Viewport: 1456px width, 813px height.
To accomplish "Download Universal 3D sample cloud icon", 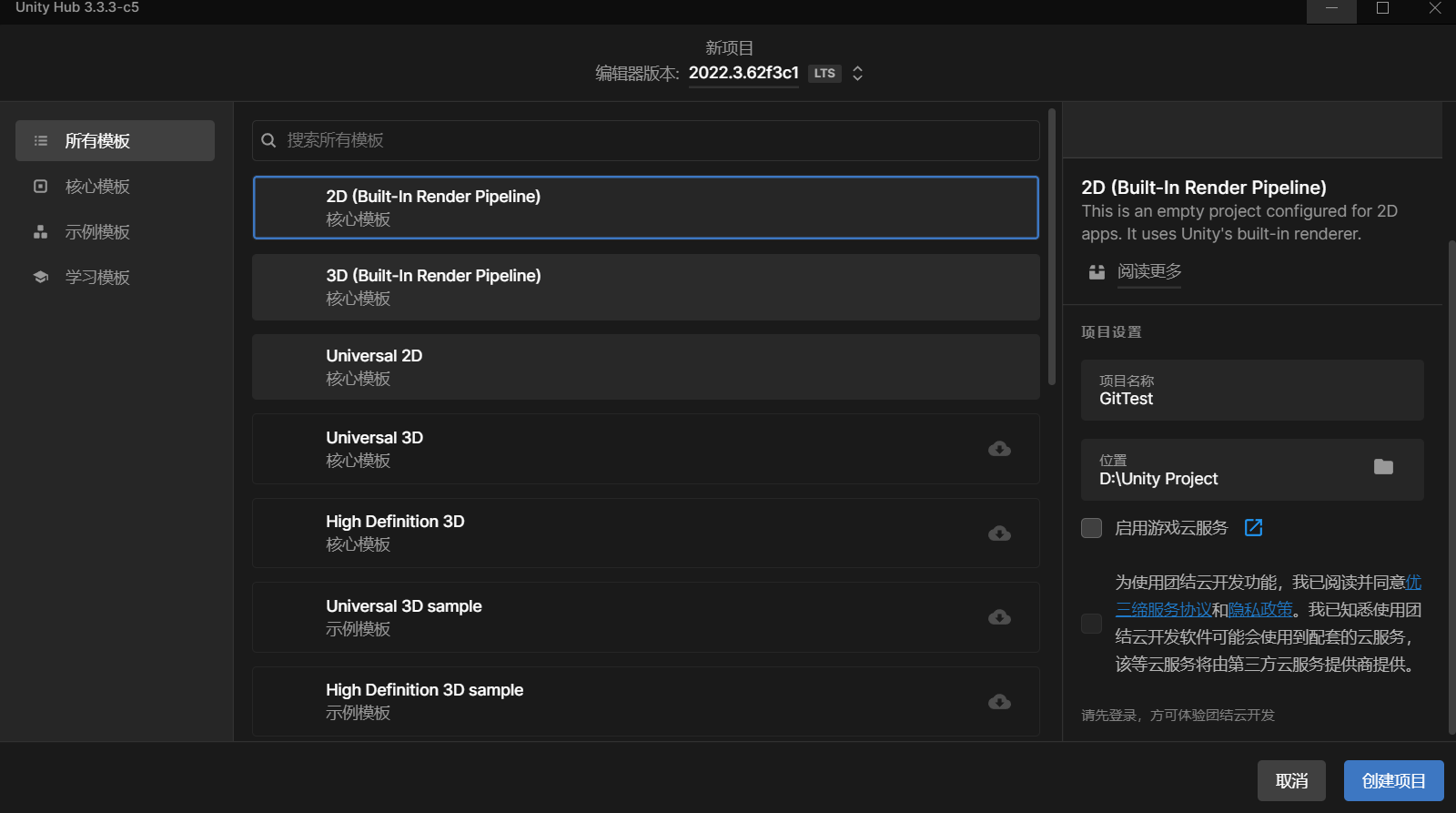I will (x=999, y=617).
